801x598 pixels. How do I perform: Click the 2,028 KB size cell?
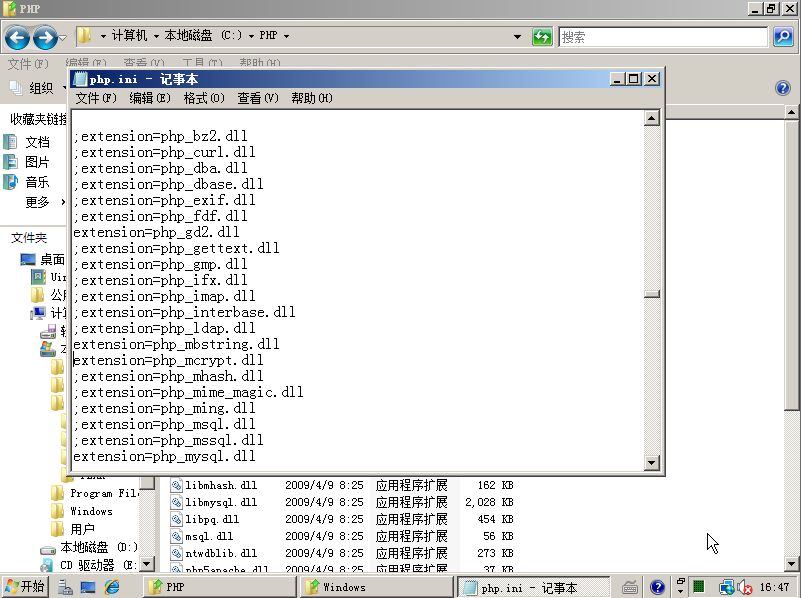click(x=489, y=502)
